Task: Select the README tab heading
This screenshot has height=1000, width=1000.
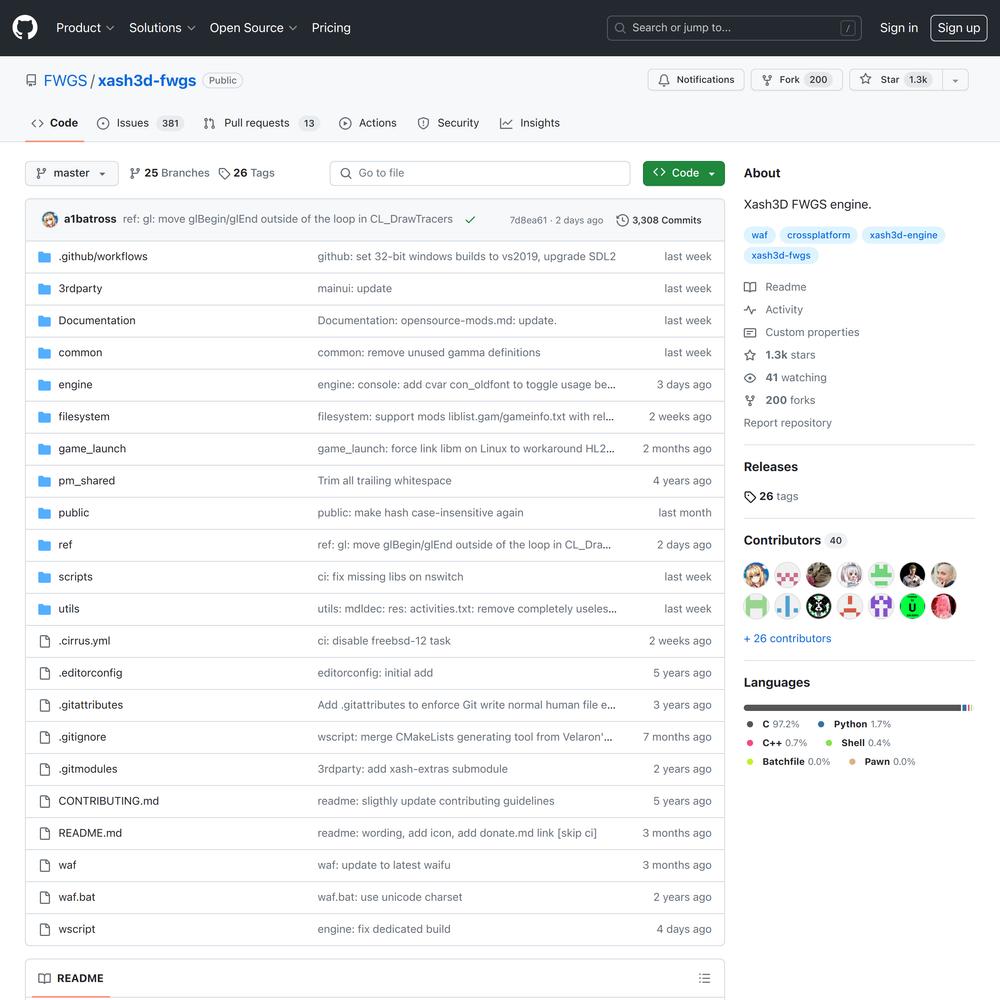Action: [71, 978]
